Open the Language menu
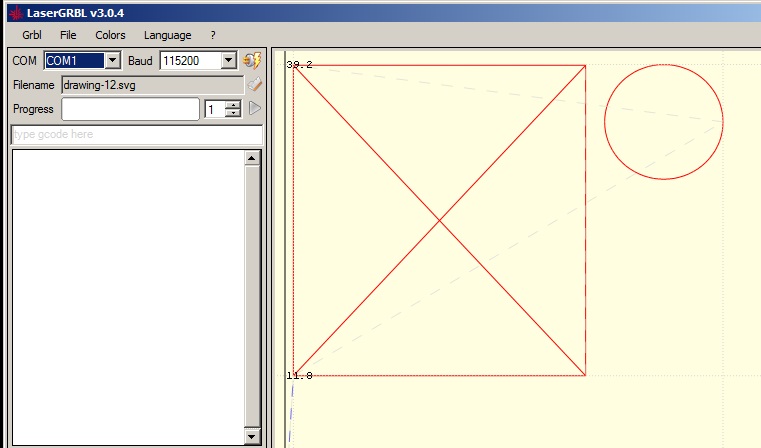761x448 pixels. [x=167, y=35]
